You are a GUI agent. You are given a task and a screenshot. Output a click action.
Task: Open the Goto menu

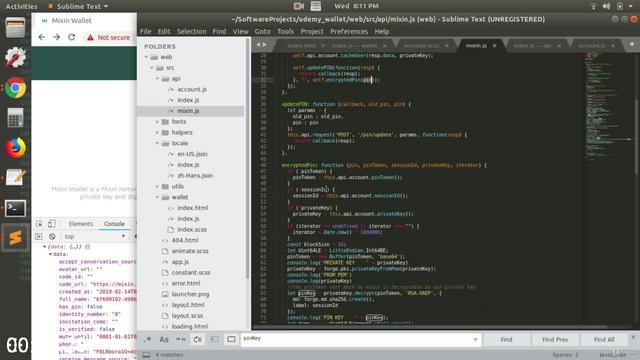coord(262,31)
